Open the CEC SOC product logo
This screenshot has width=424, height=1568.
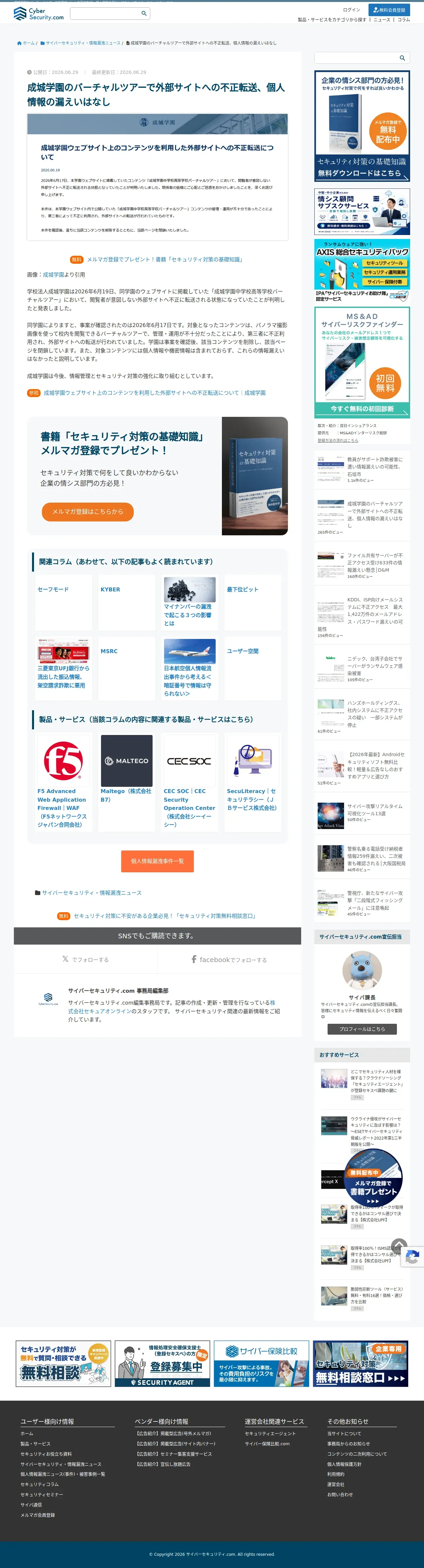(190, 760)
